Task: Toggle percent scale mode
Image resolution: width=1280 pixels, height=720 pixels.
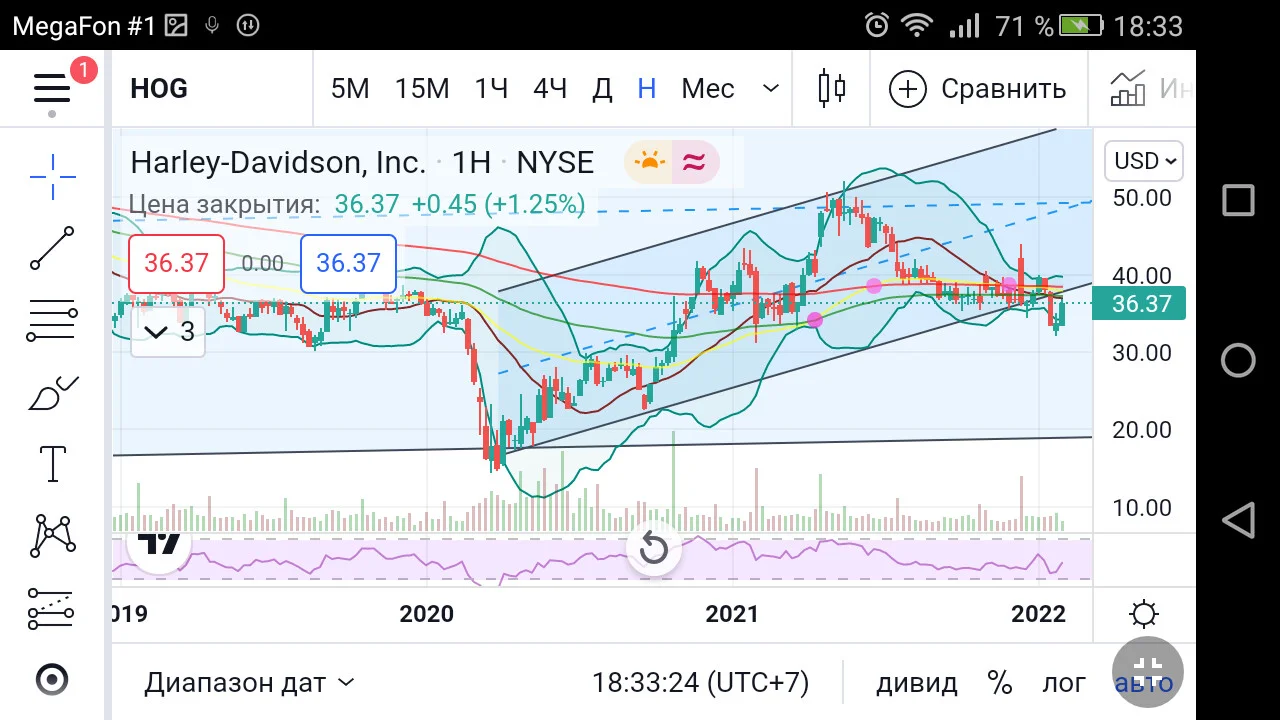Action: (999, 683)
